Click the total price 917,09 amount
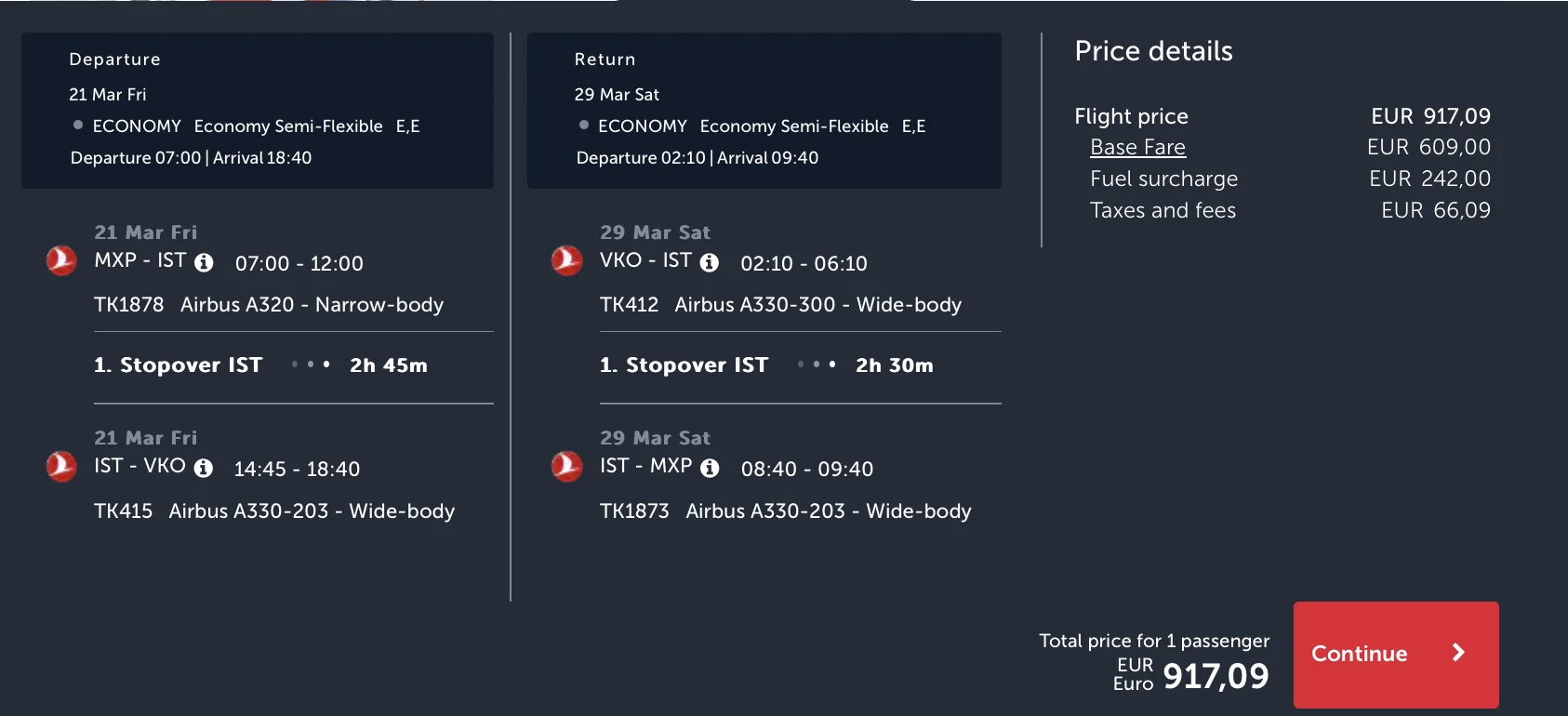The image size is (1568, 716). click(x=1216, y=676)
